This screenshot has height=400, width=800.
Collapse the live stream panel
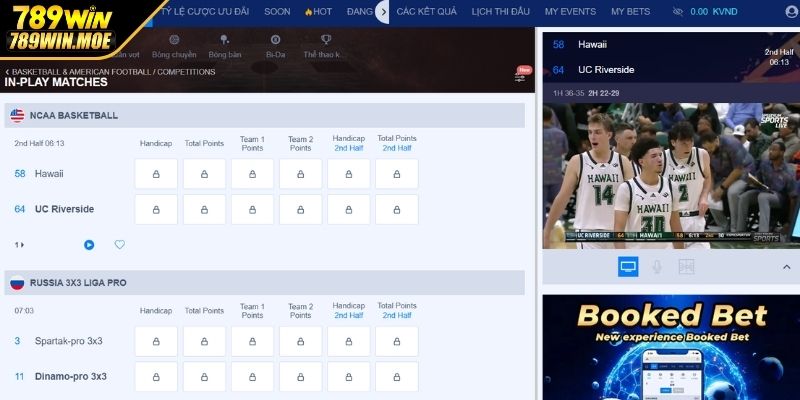(x=786, y=267)
